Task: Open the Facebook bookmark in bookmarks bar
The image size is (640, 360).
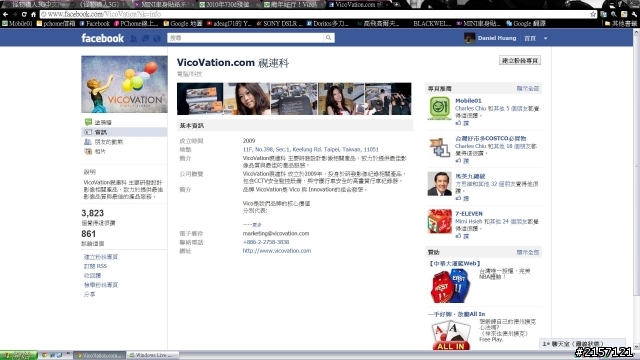Action: [95, 24]
